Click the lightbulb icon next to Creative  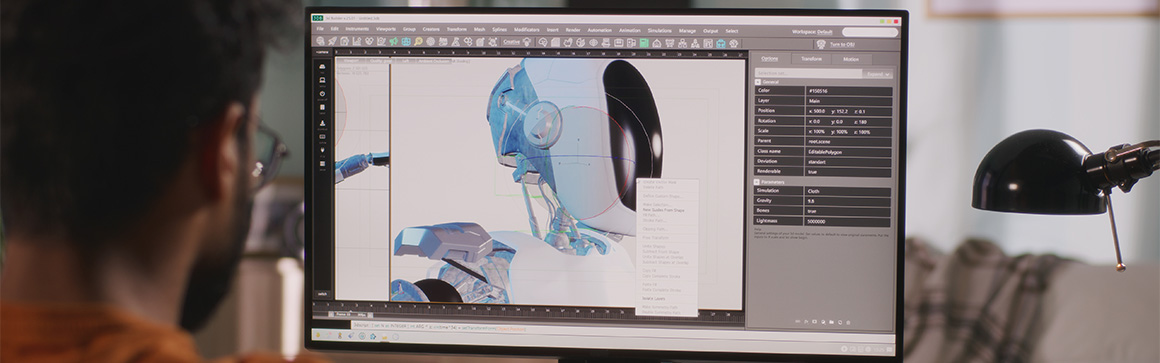(527, 42)
